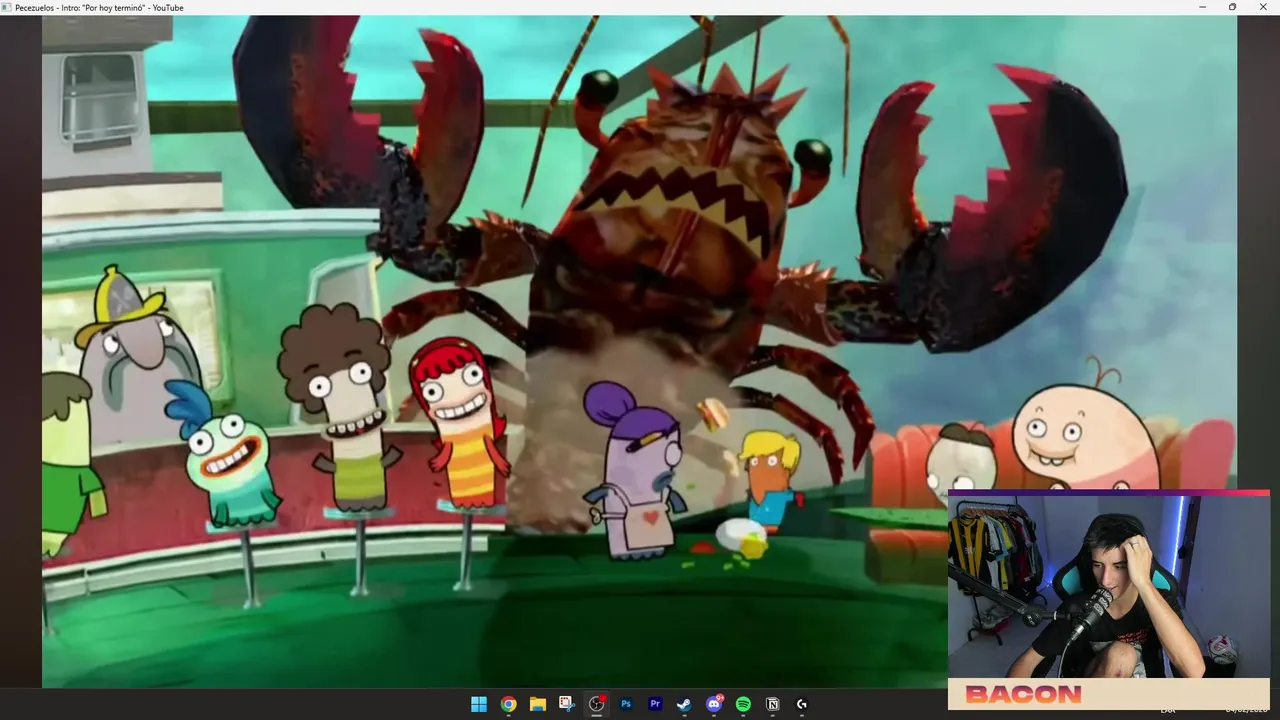This screenshot has width=1280, height=720.
Task: Switch to OBS Studio in the taskbar
Action: 597,704
